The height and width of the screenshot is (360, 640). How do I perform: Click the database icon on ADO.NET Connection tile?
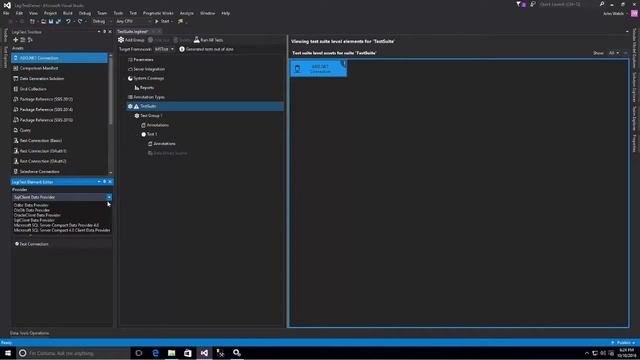298,69
